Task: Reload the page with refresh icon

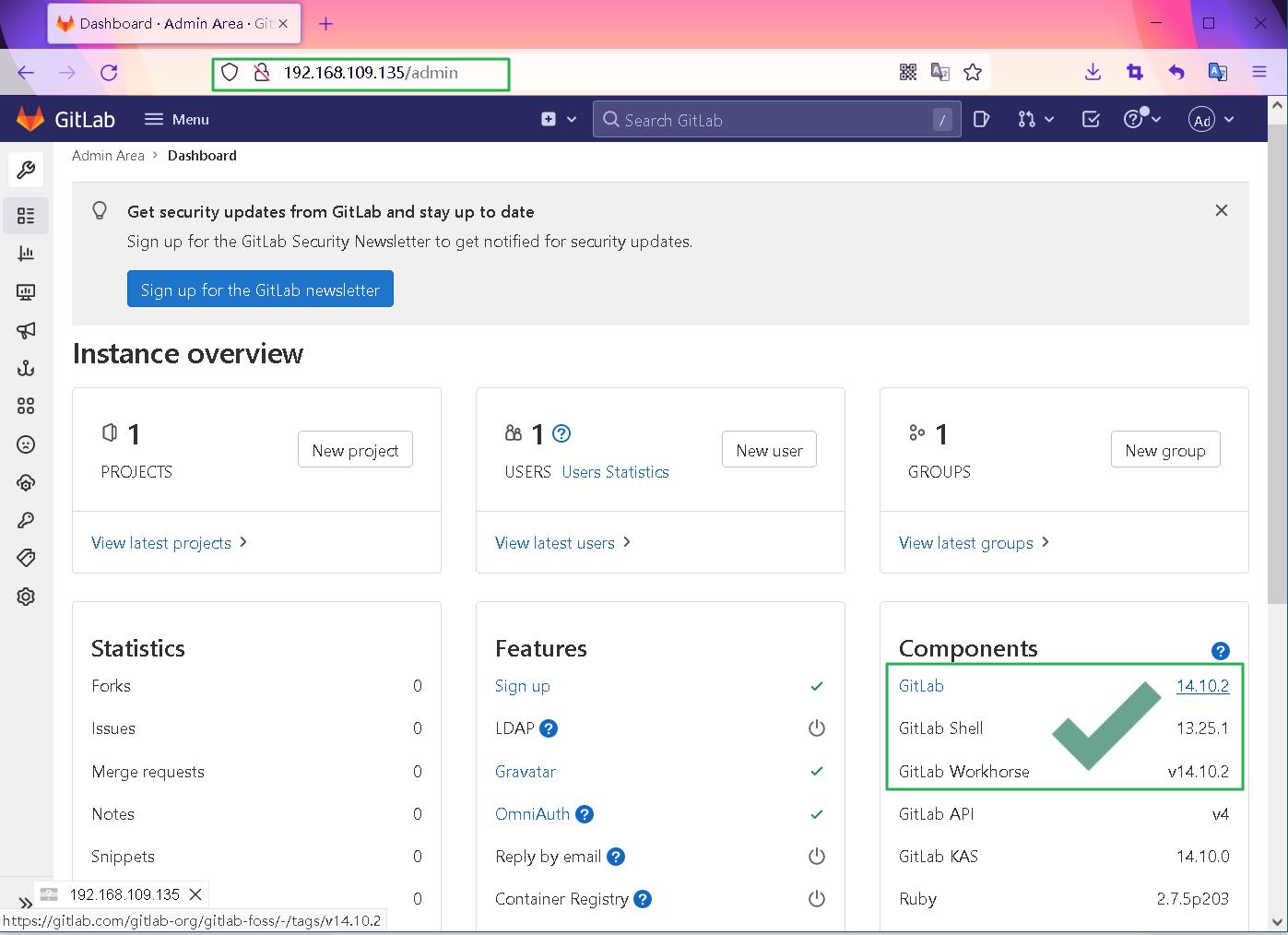Action: [x=109, y=72]
